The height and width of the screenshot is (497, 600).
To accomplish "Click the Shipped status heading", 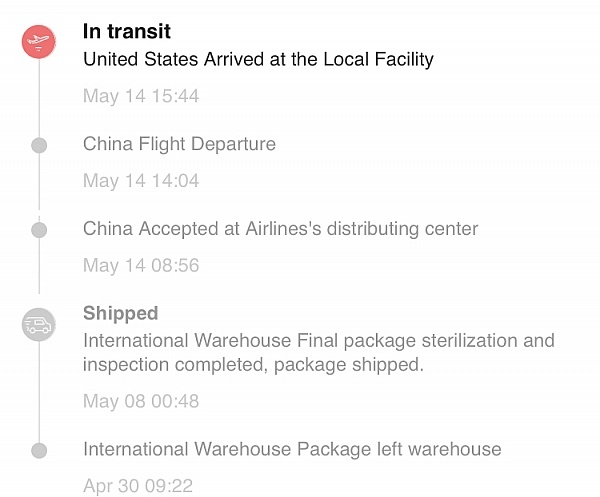I will [x=120, y=313].
